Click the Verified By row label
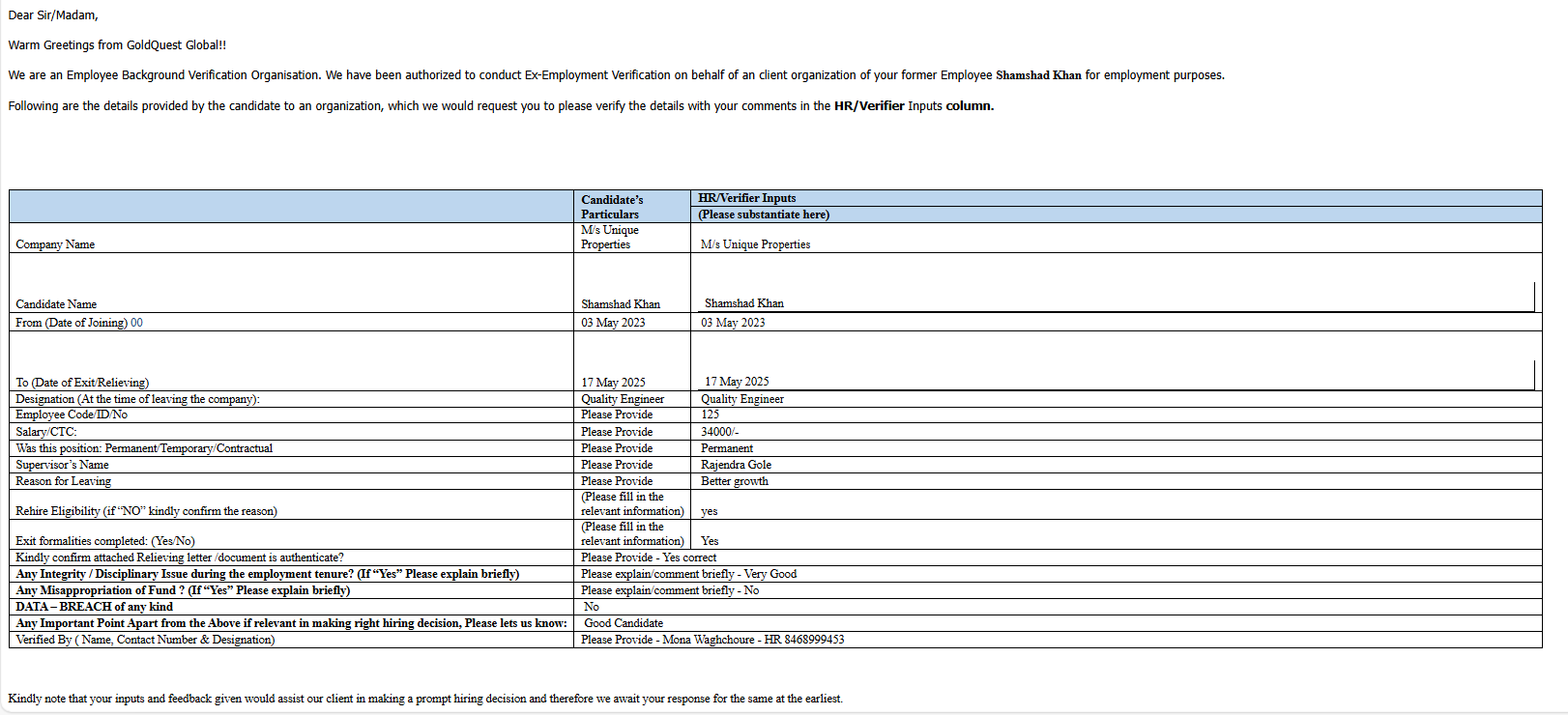This screenshot has height=715, width=1568. (145, 640)
